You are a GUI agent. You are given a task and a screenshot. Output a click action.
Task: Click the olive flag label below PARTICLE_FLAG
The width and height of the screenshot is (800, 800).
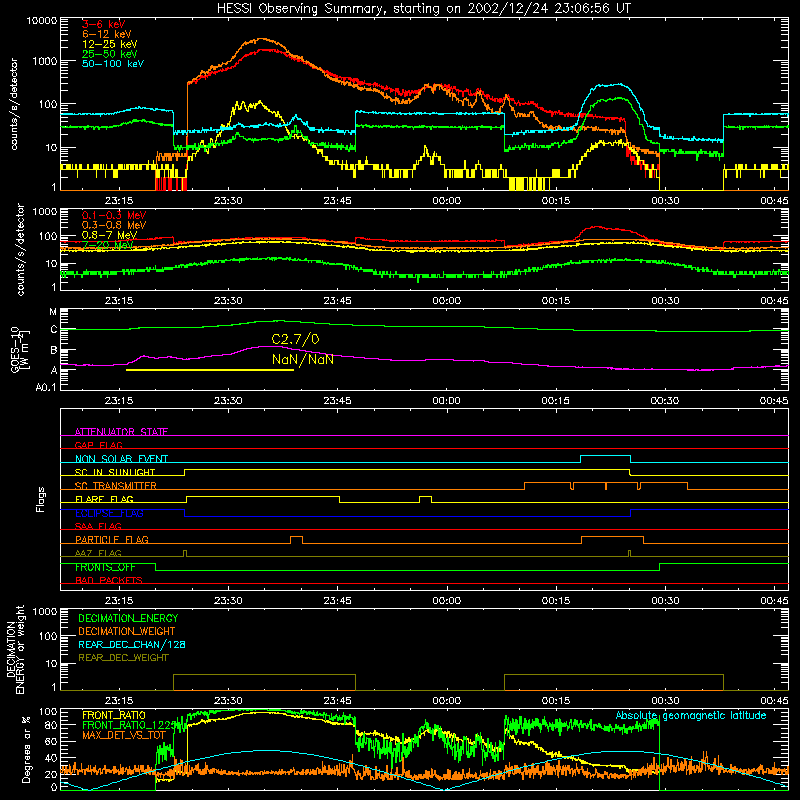[98, 554]
